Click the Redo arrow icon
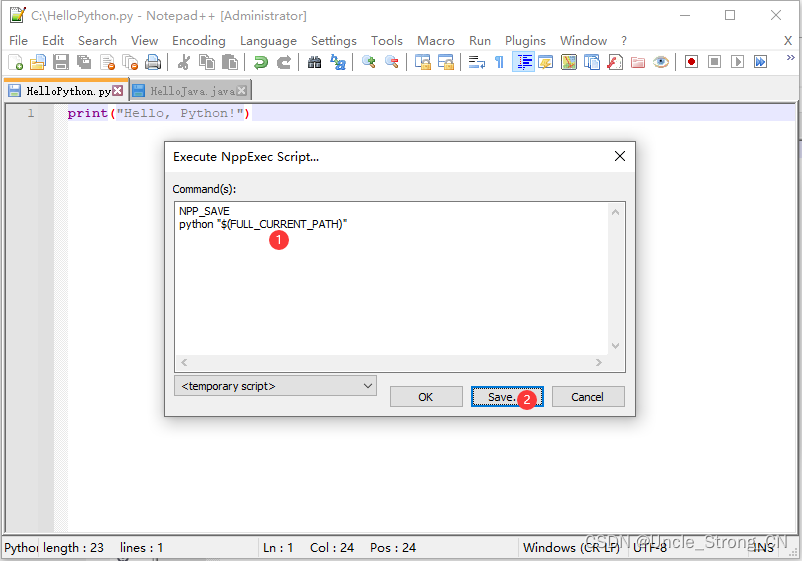Image resolution: width=802 pixels, height=561 pixels. 284,62
